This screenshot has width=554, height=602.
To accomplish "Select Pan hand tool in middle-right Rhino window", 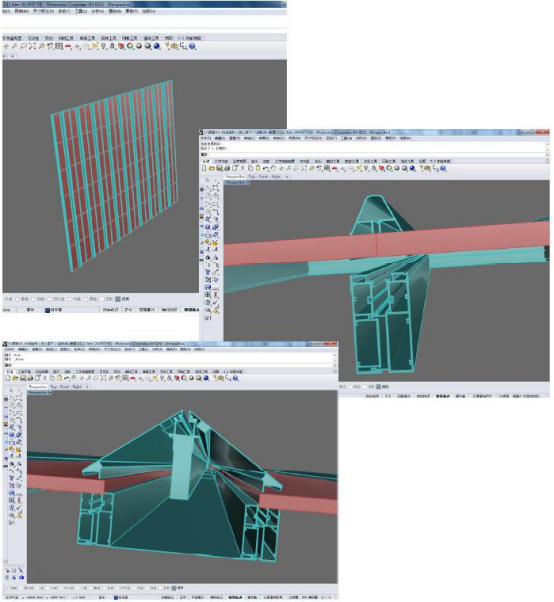I will (x=273, y=168).
